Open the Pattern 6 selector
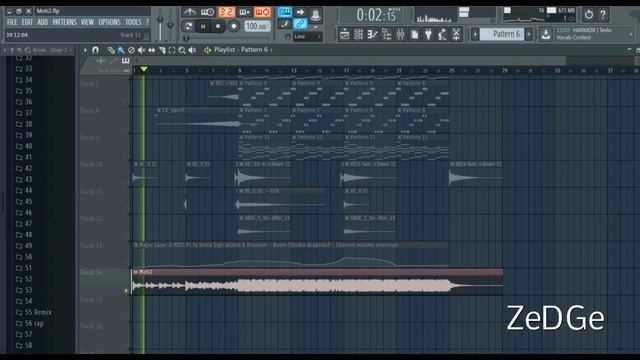The height and width of the screenshot is (360, 640). tap(502, 34)
